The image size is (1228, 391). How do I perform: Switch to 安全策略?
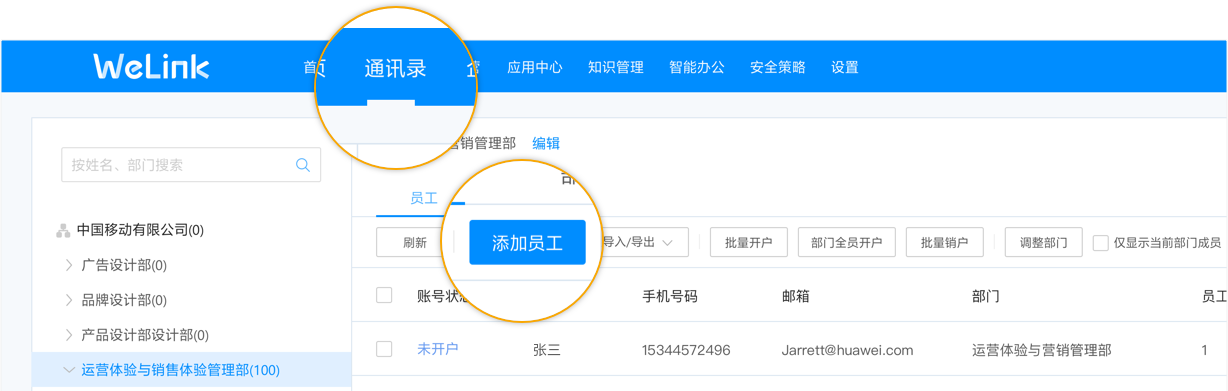click(x=778, y=67)
